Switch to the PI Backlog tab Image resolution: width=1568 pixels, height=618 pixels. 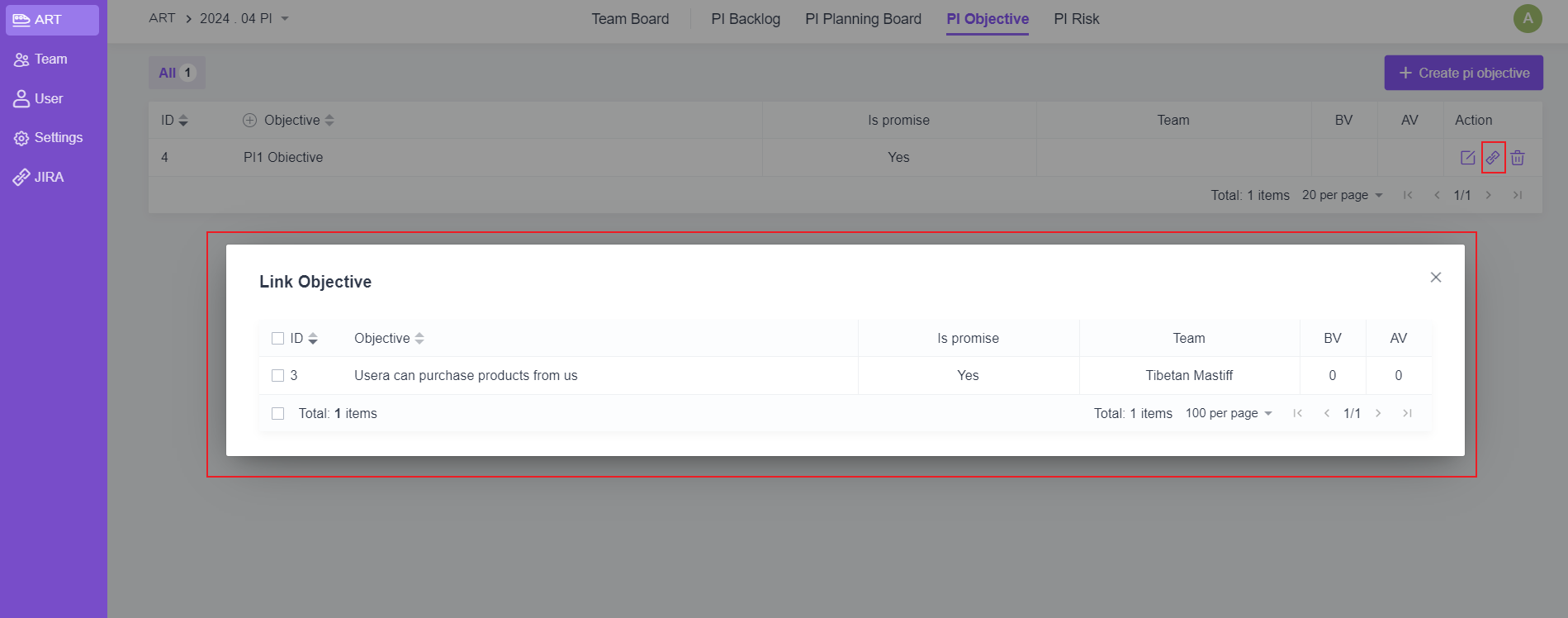pos(746,18)
